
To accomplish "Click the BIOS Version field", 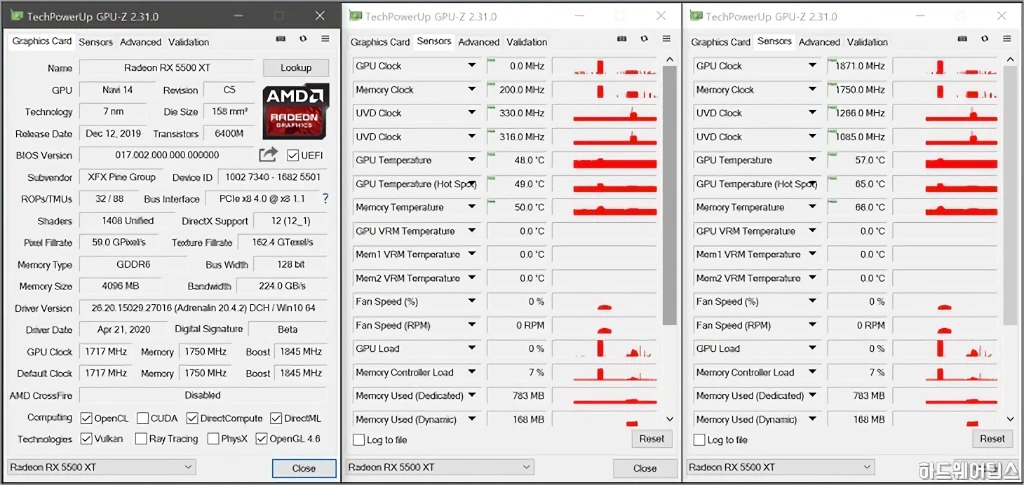I will point(167,155).
